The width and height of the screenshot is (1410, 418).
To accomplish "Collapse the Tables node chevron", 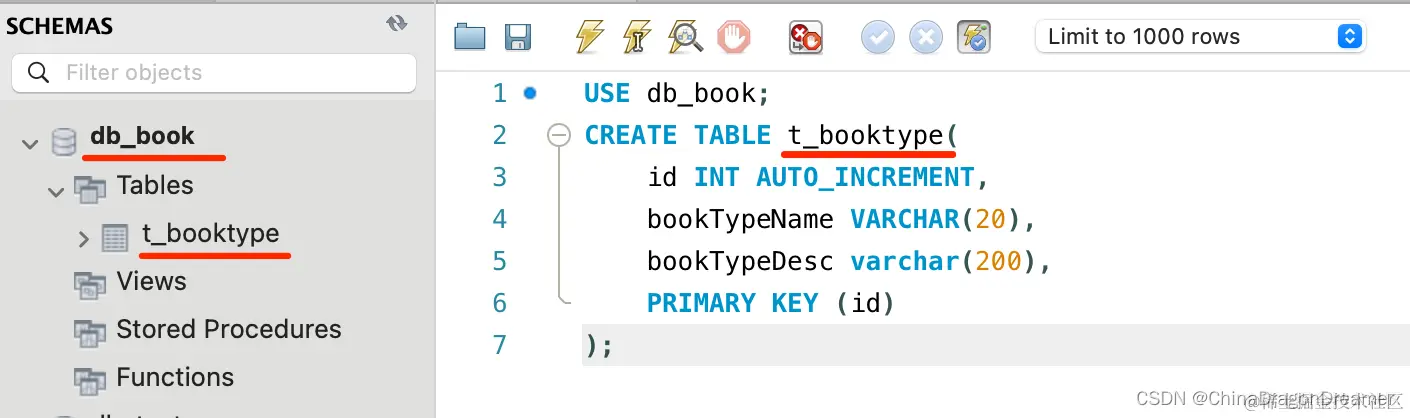I will tap(55, 192).
